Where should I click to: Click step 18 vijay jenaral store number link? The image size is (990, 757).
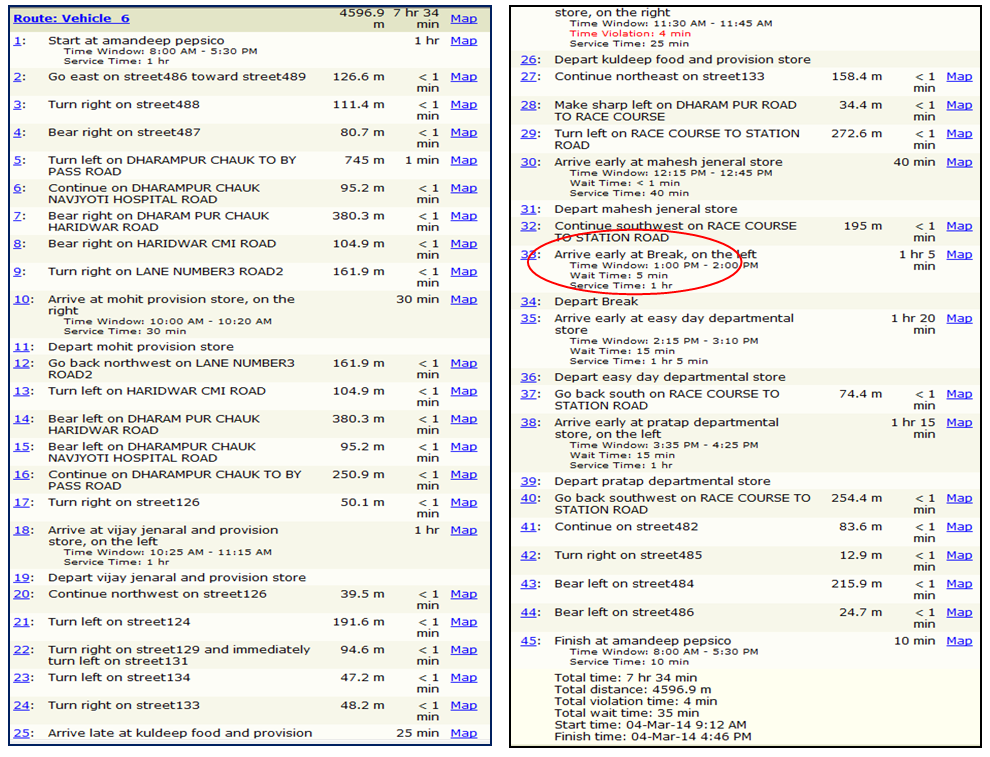click(x=22, y=530)
